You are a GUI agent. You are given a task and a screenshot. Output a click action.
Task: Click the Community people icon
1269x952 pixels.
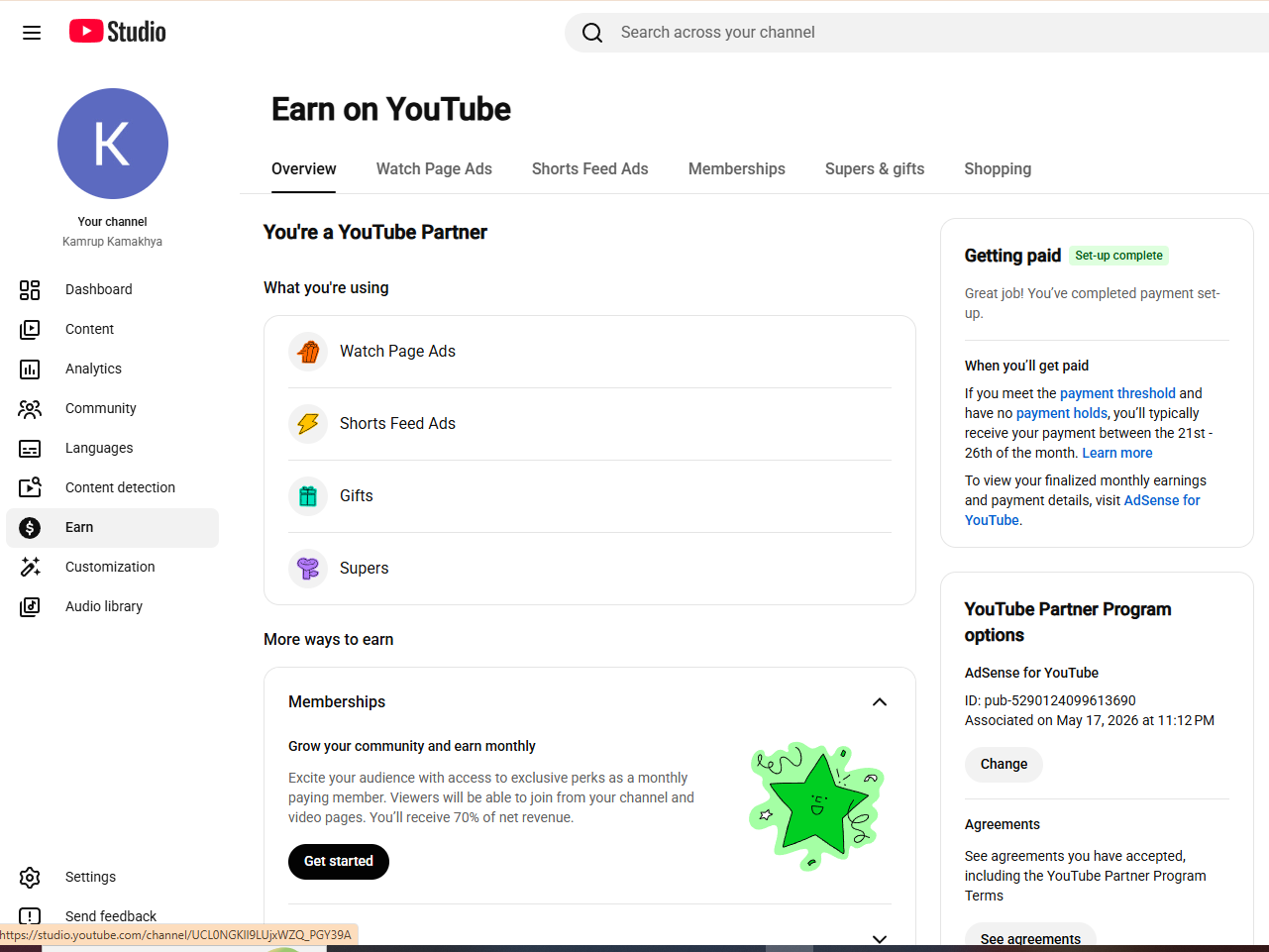30,408
